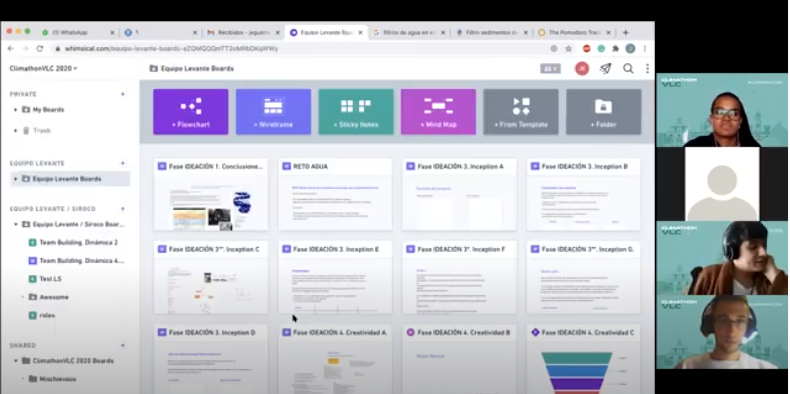Reload the current page
This screenshot has height=394, width=790.
[x=40, y=48]
